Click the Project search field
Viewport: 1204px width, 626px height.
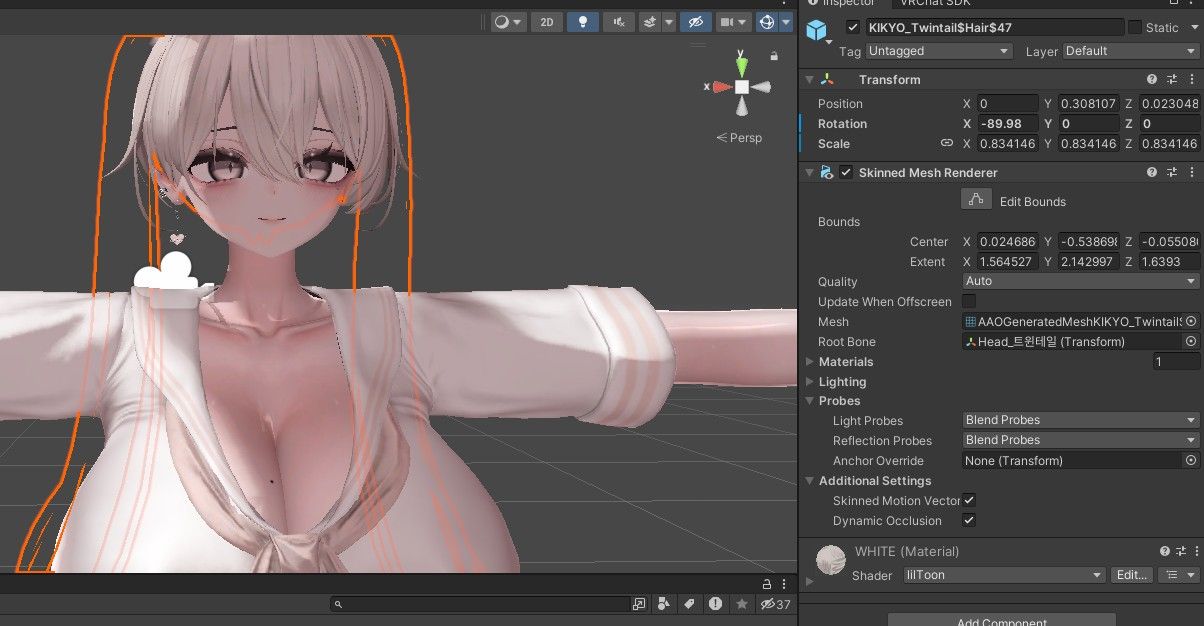(x=479, y=604)
